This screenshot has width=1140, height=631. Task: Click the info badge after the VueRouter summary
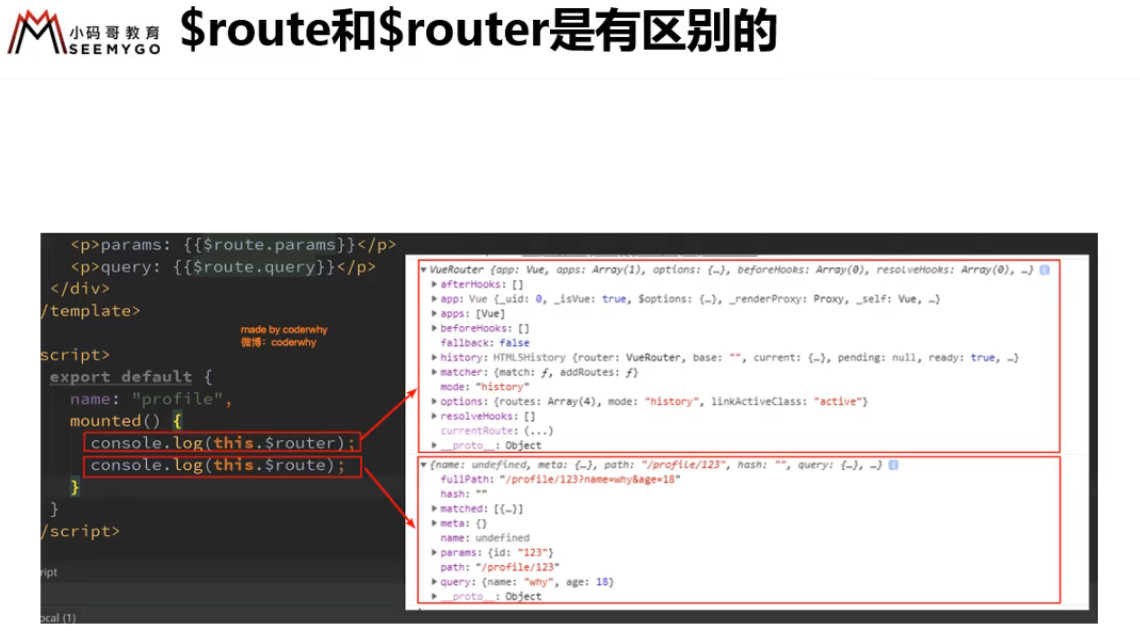[x=1045, y=270]
